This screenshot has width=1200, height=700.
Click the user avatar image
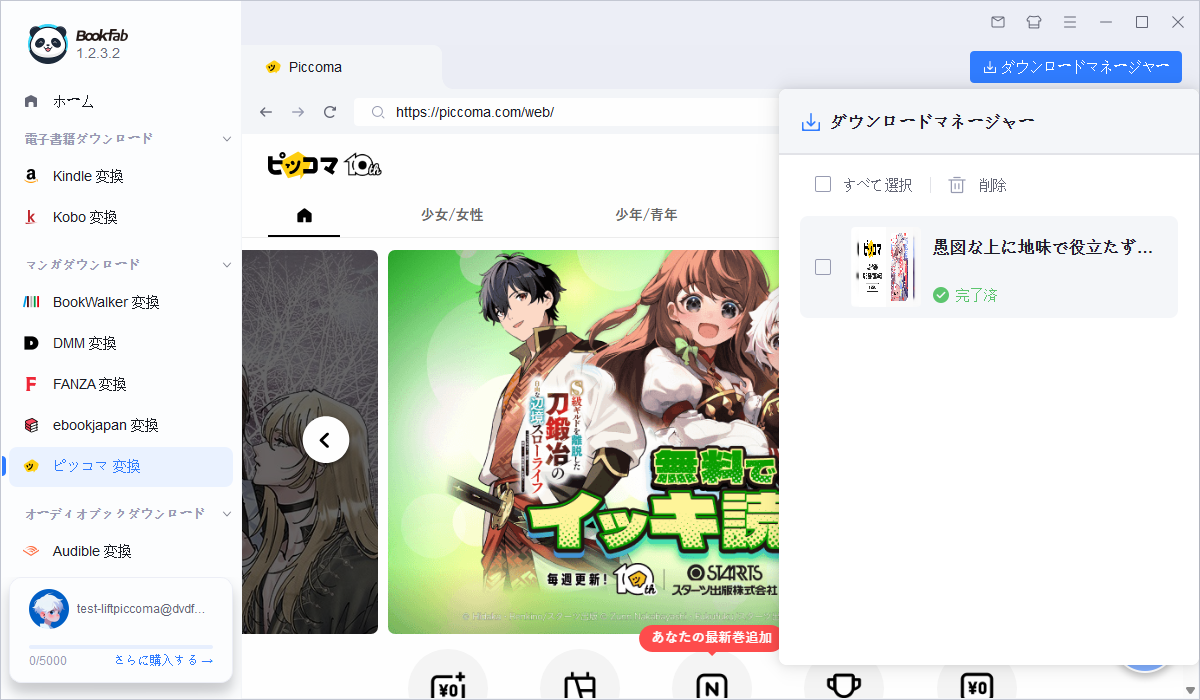pos(49,608)
